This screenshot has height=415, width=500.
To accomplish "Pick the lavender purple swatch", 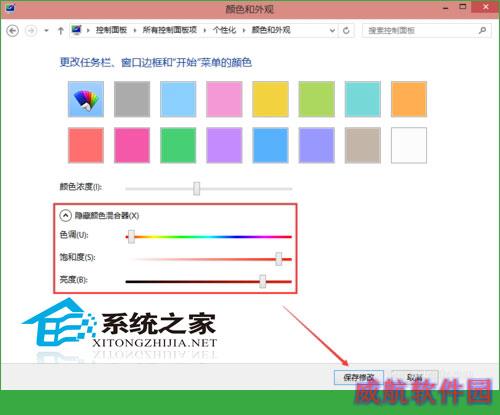I will click(224, 145).
